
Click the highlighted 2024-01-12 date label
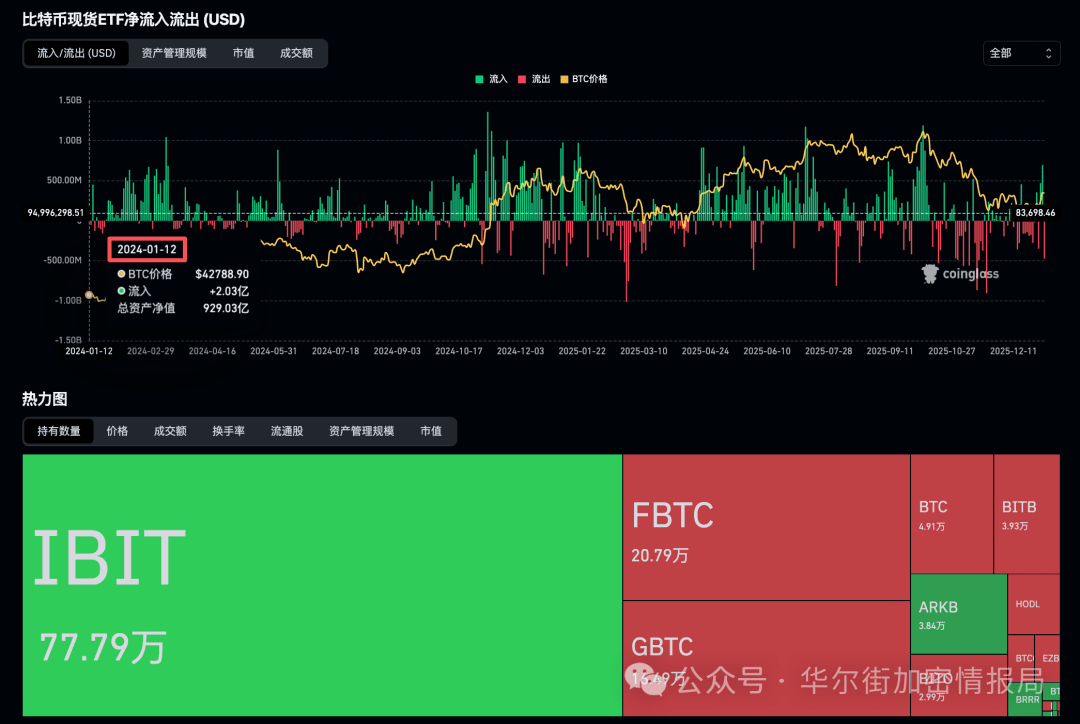[x=146, y=249]
